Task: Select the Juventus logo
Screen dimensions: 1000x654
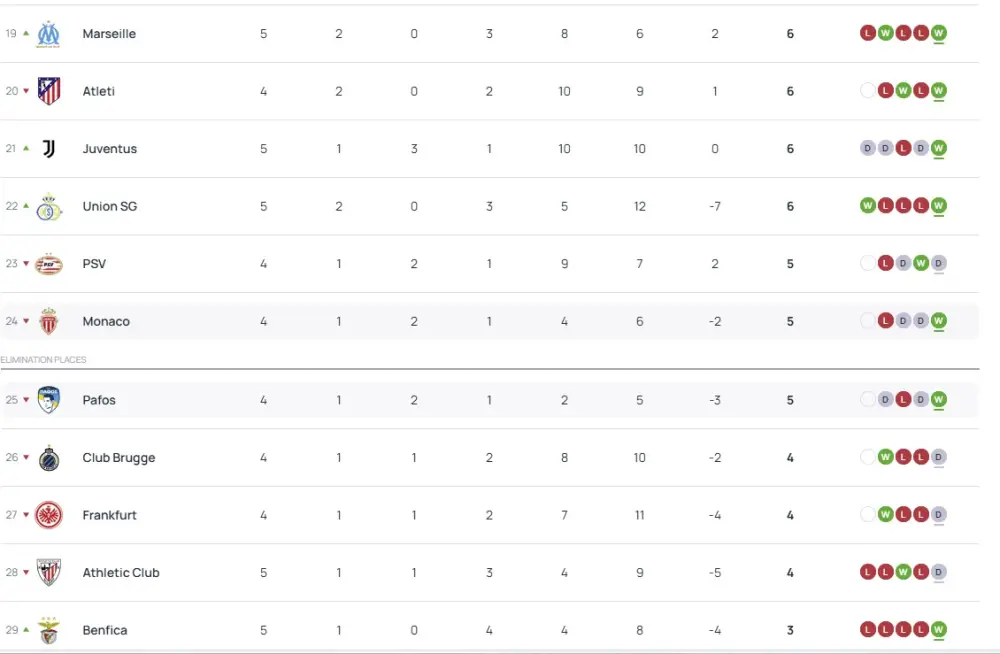Action: pyautogui.click(x=46, y=148)
